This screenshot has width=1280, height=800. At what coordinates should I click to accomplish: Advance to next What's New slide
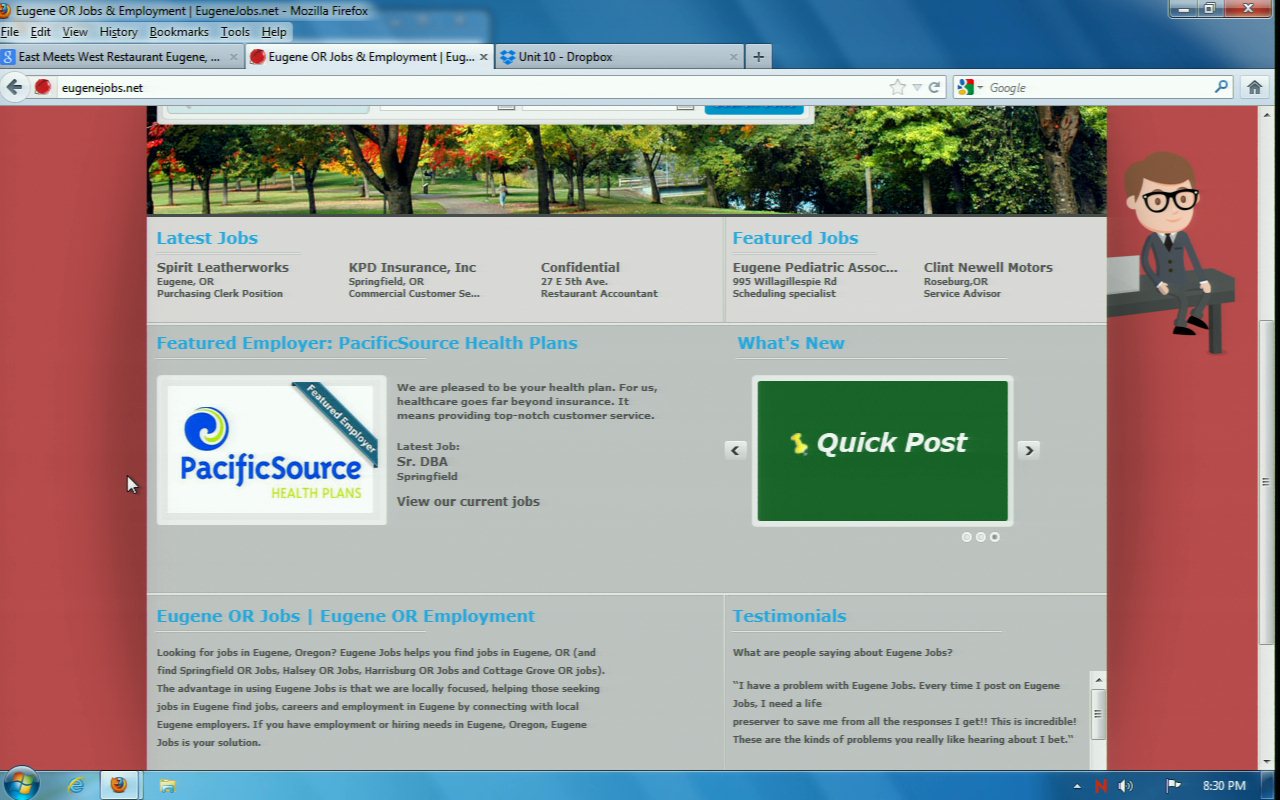pos(1028,450)
